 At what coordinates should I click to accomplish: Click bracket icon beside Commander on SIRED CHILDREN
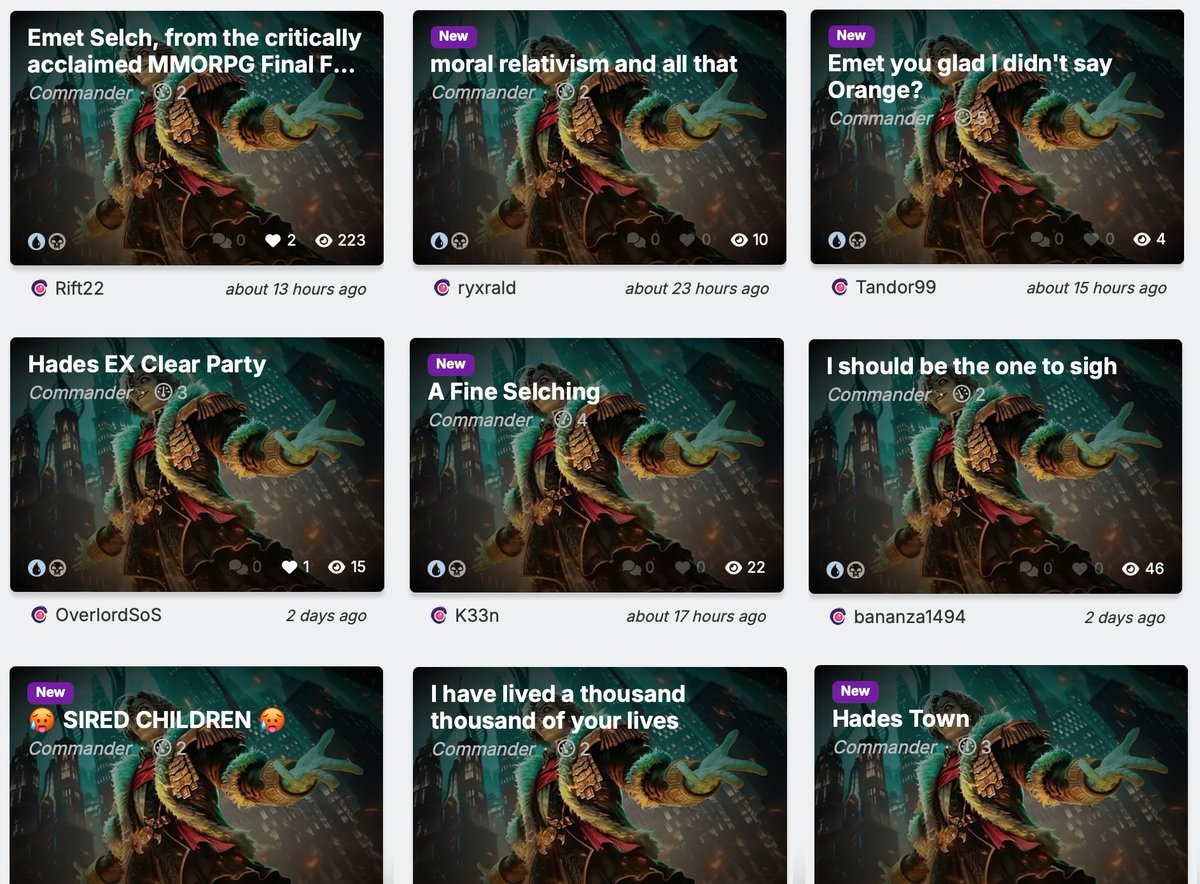tap(164, 748)
